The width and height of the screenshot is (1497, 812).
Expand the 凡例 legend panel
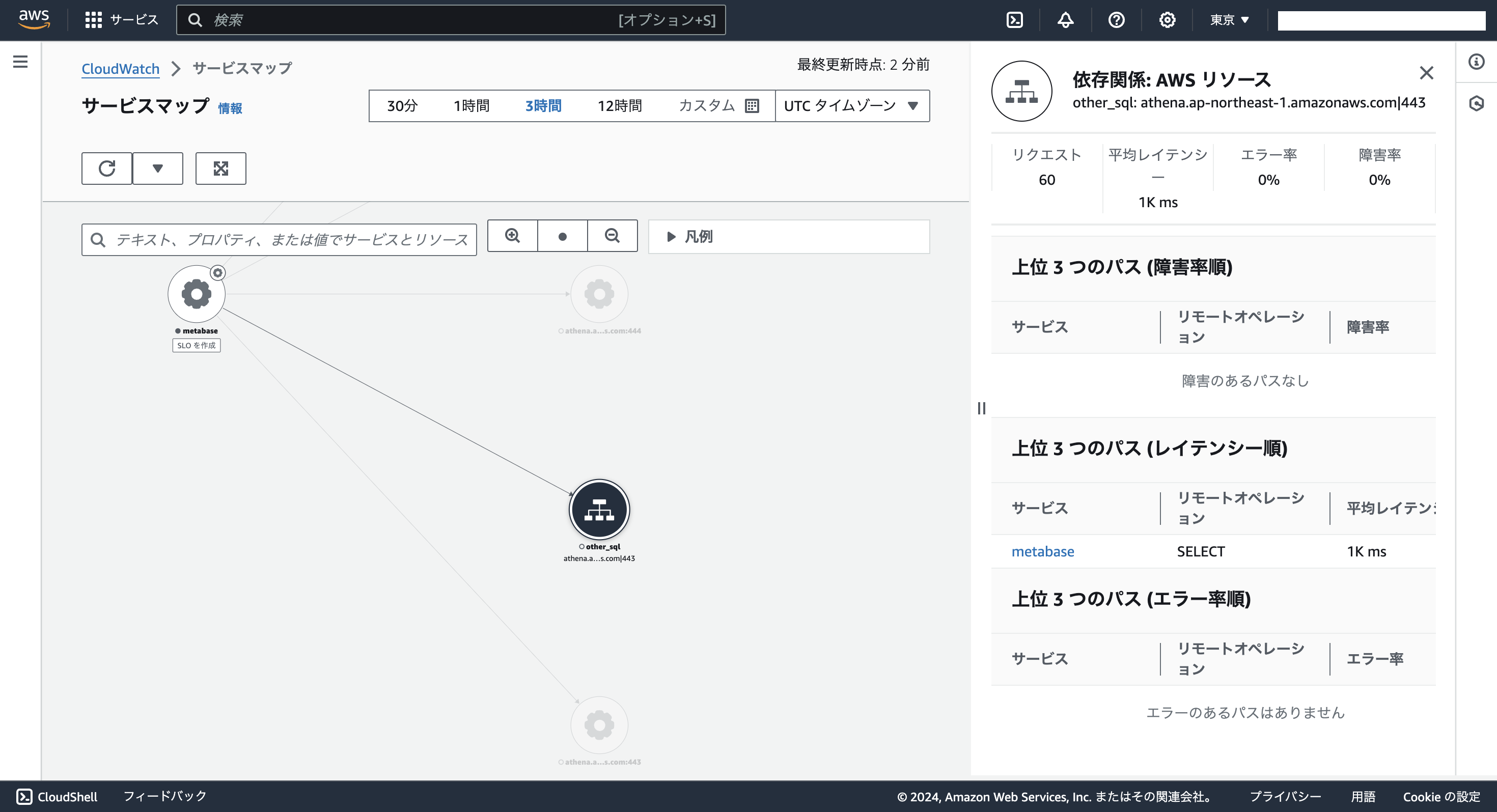[690, 236]
